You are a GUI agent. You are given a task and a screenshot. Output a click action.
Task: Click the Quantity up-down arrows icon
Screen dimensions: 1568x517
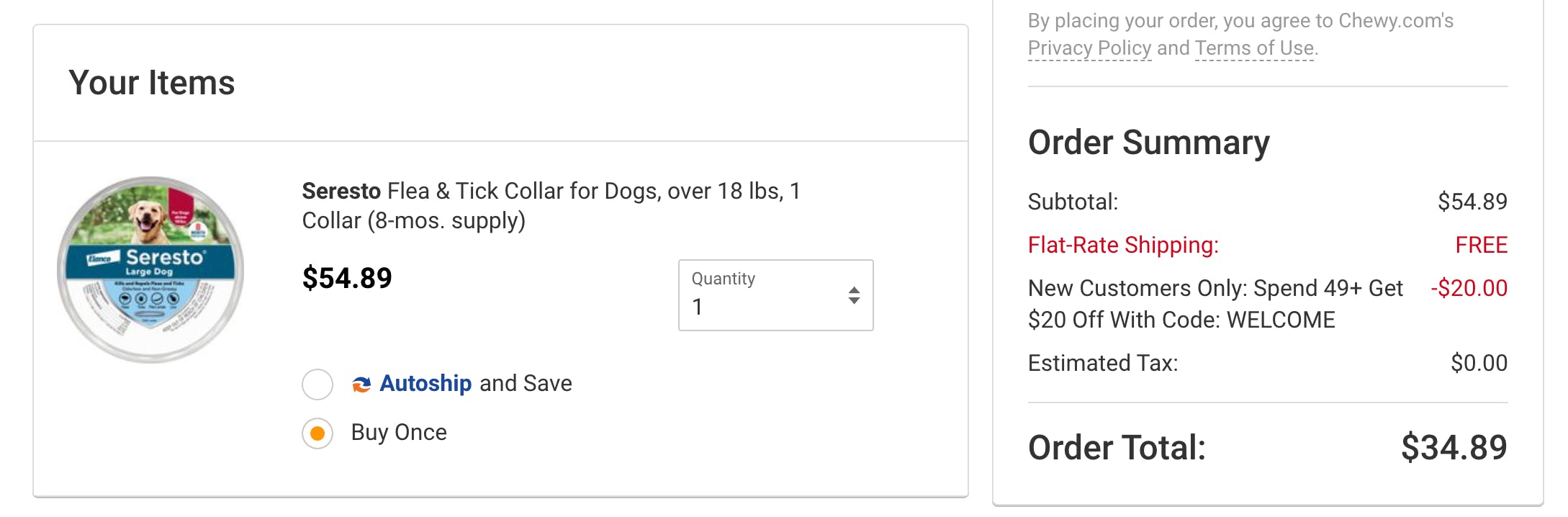pos(854,295)
